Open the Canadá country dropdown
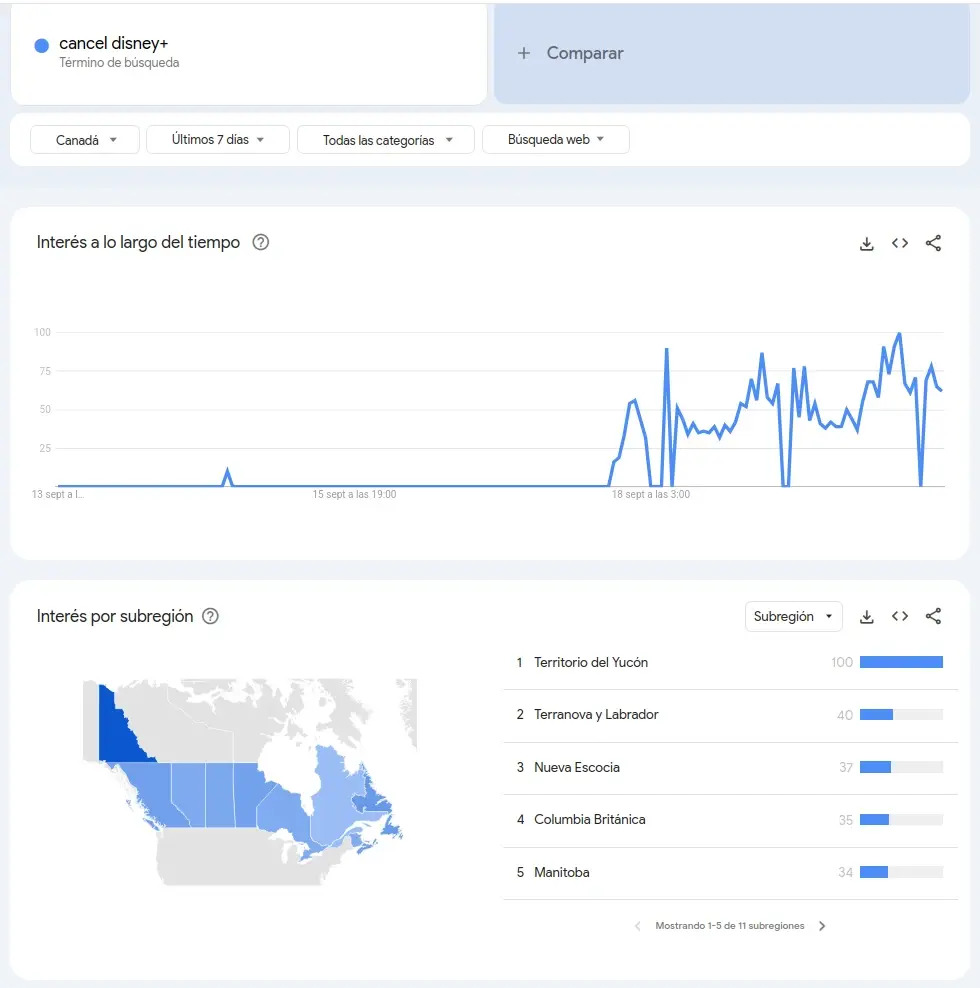This screenshot has width=980, height=988. click(86, 140)
